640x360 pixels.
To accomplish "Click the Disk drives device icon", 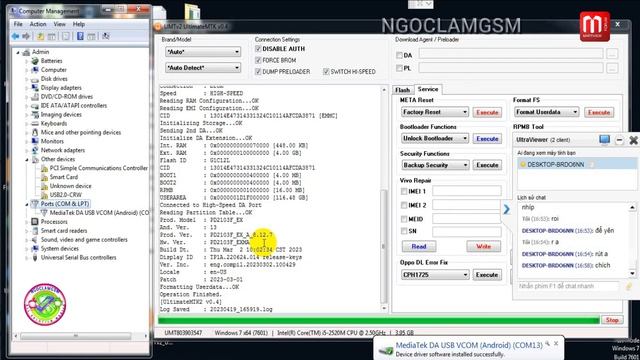I will coord(35,79).
